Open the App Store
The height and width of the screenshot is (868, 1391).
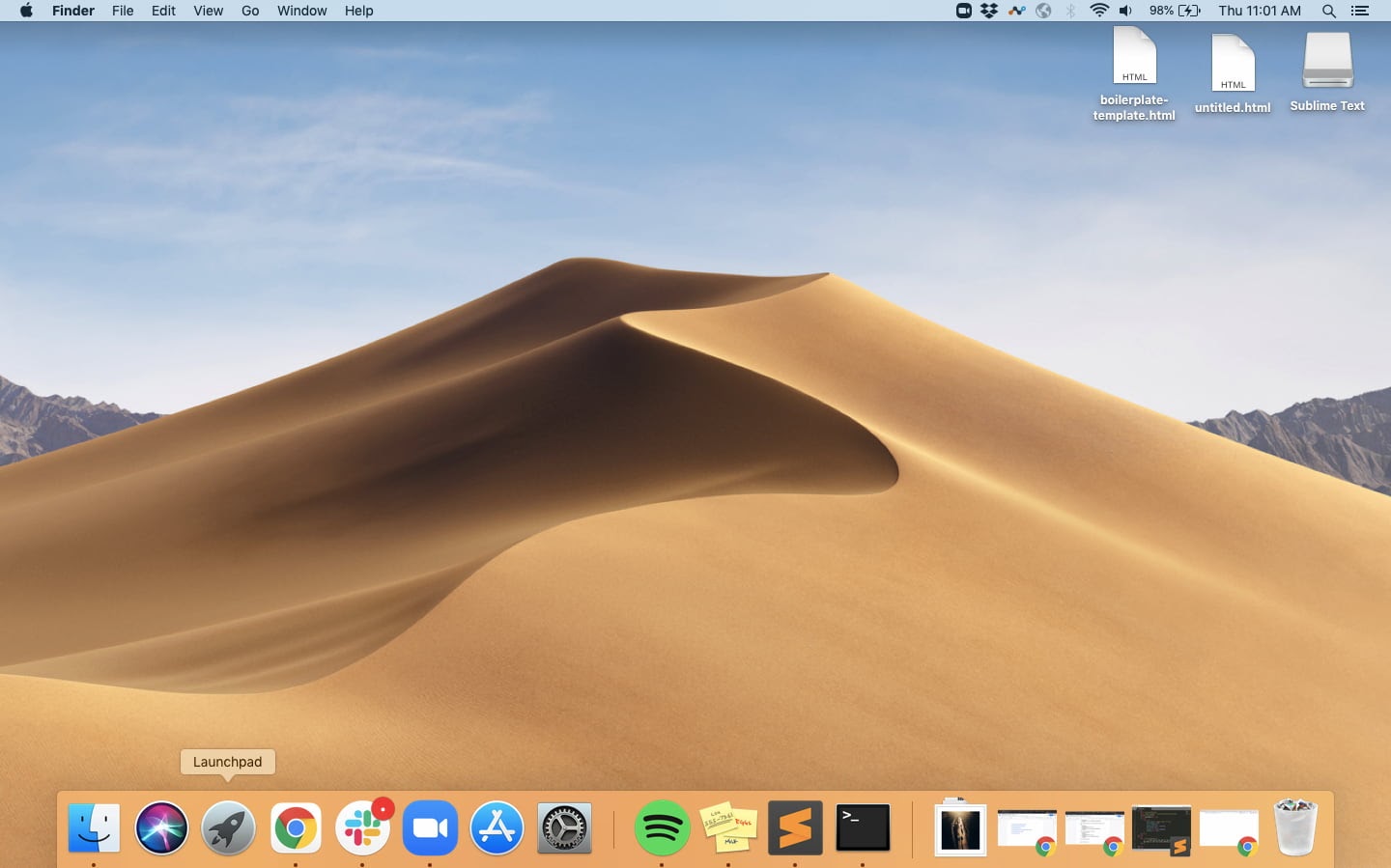click(x=497, y=827)
